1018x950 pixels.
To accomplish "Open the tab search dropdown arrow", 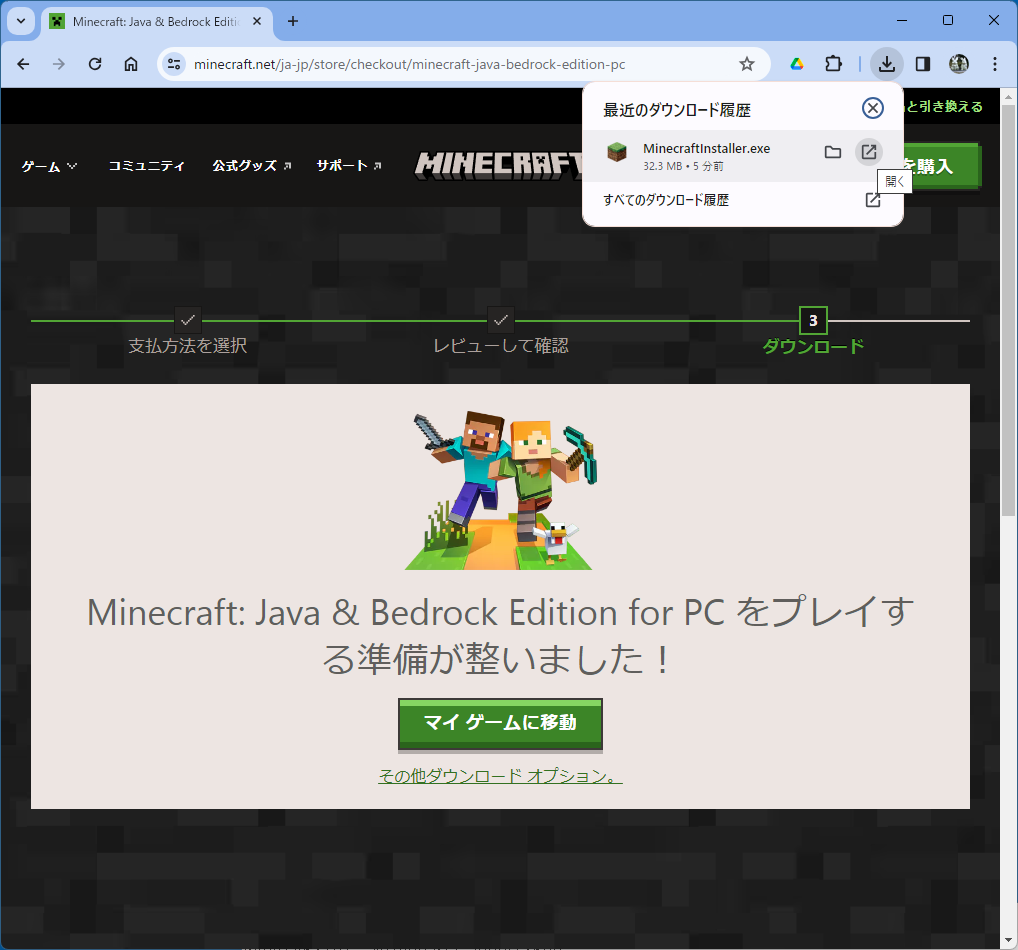I will [20, 21].
